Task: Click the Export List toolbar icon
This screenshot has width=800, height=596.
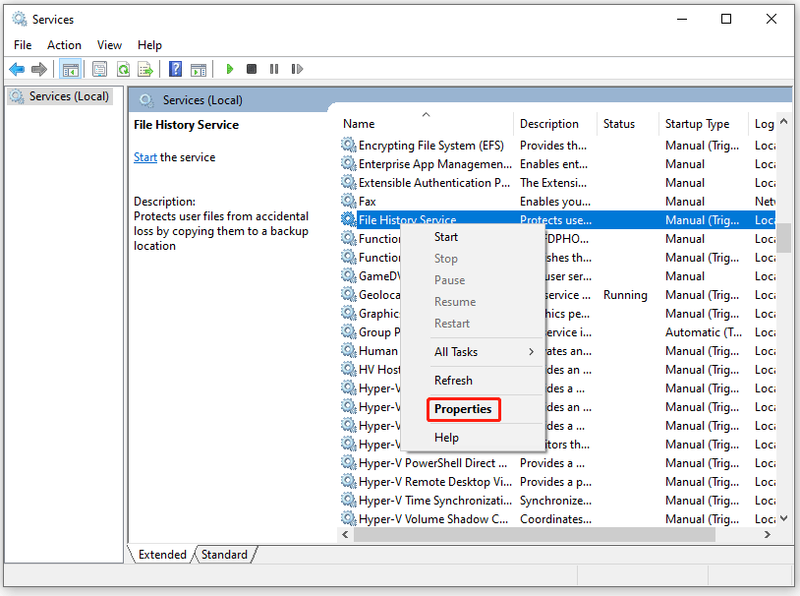Action: pos(145,69)
